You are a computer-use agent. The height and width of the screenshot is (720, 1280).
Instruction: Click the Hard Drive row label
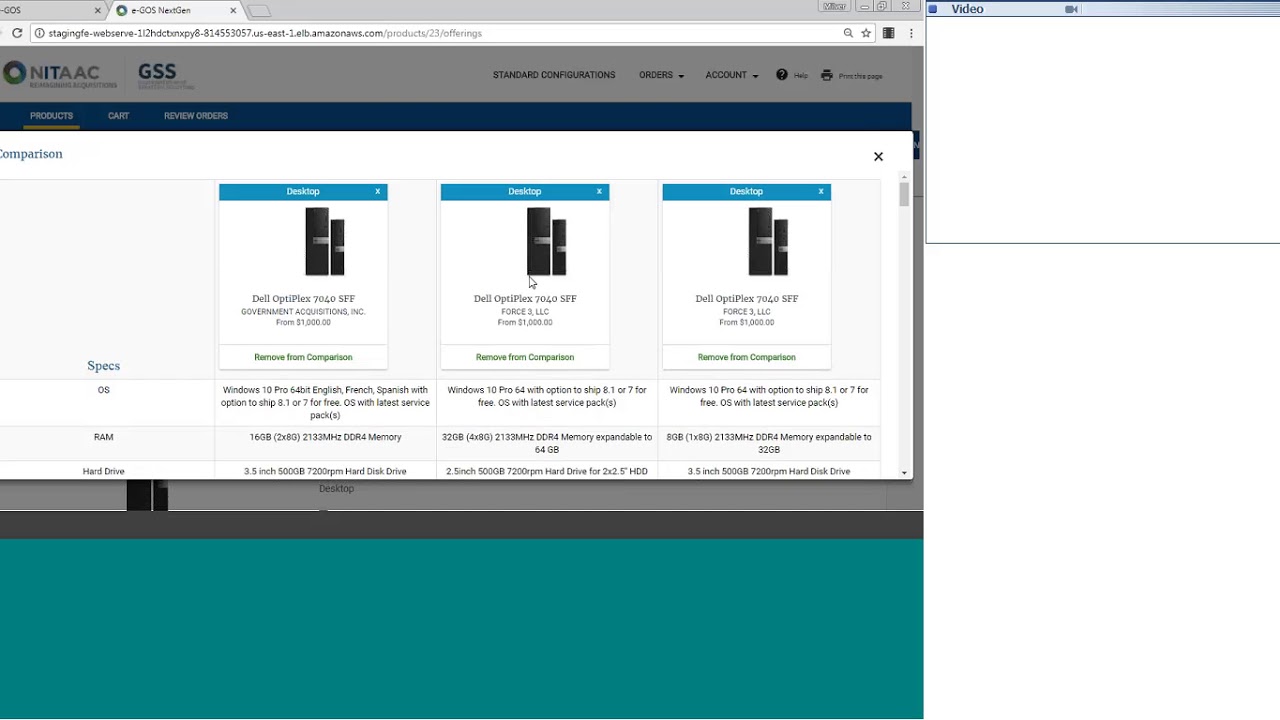[x=103, y=471]
